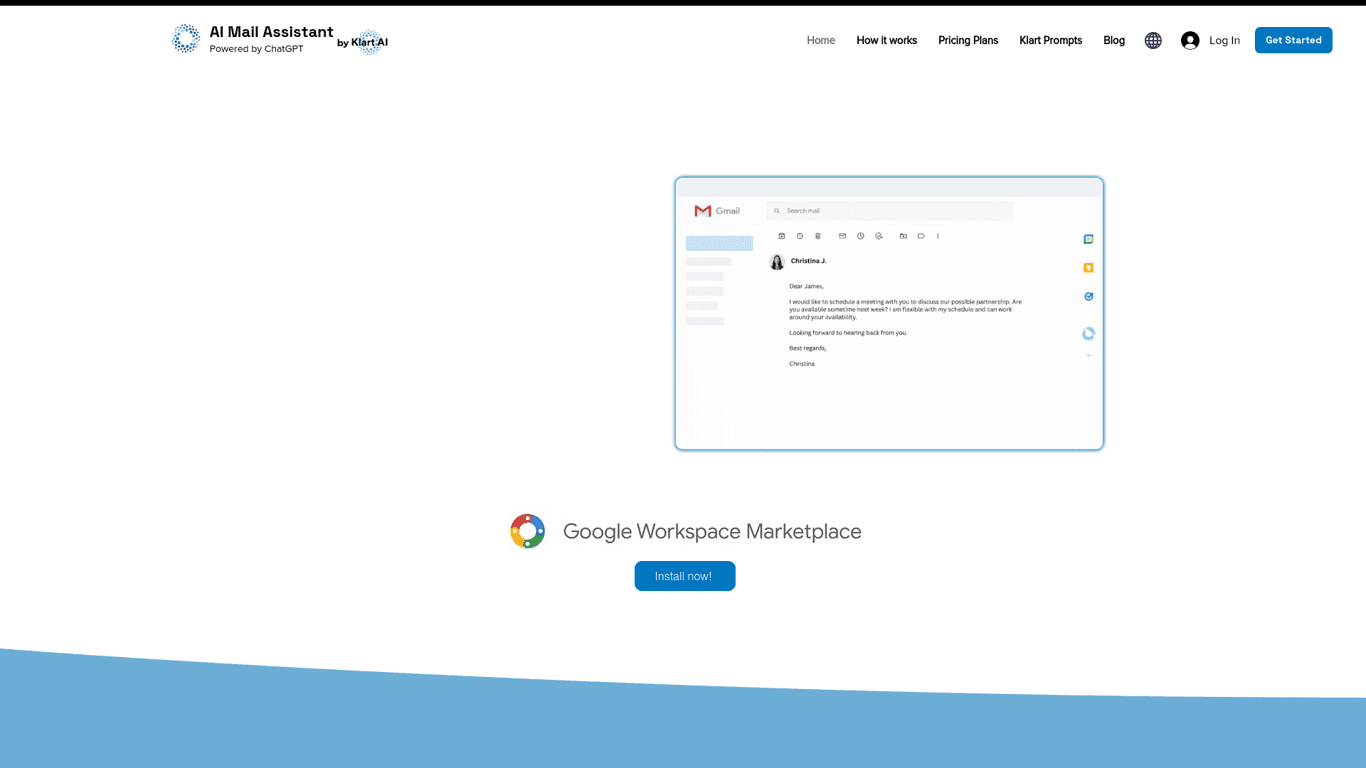Click the Labels tag icon
The image size is (1366, 768).
click(x=921, y=236)
